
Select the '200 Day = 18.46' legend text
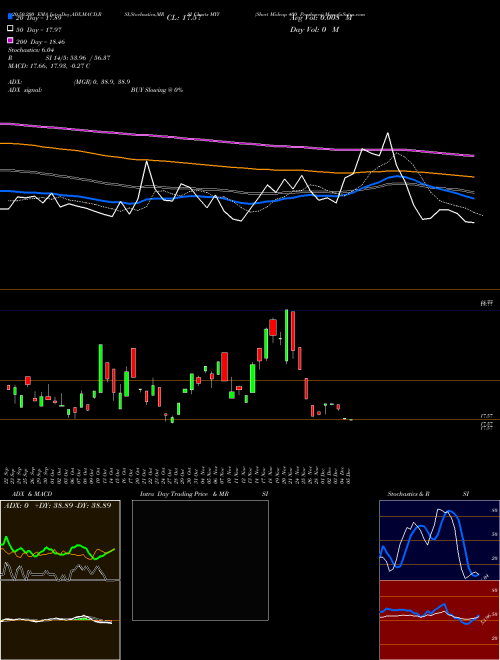(x=40, y=42)
